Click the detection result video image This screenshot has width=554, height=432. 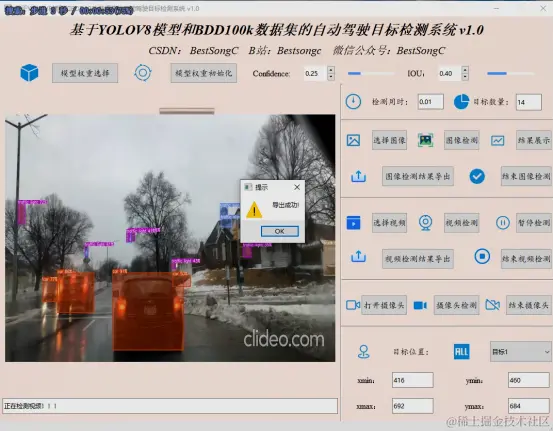pos(170,238)
